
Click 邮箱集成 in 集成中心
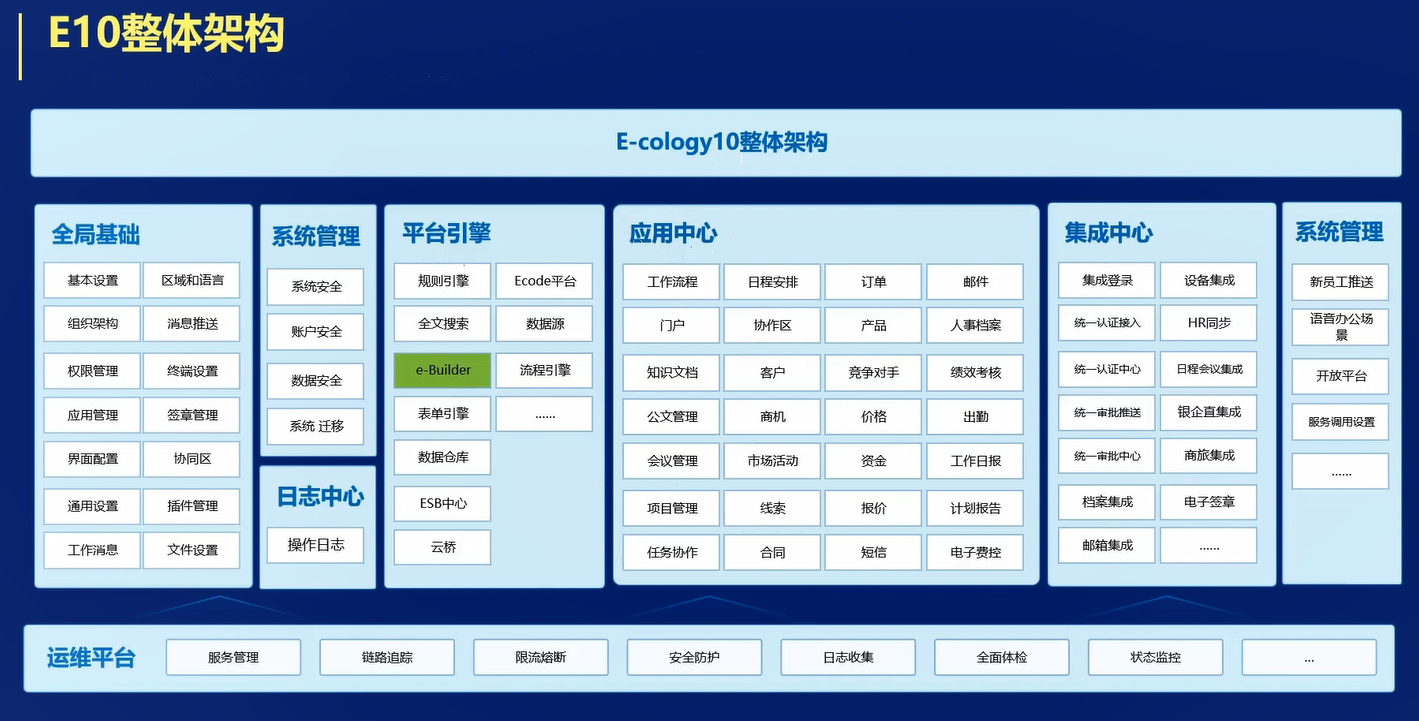click(1106, 545)
